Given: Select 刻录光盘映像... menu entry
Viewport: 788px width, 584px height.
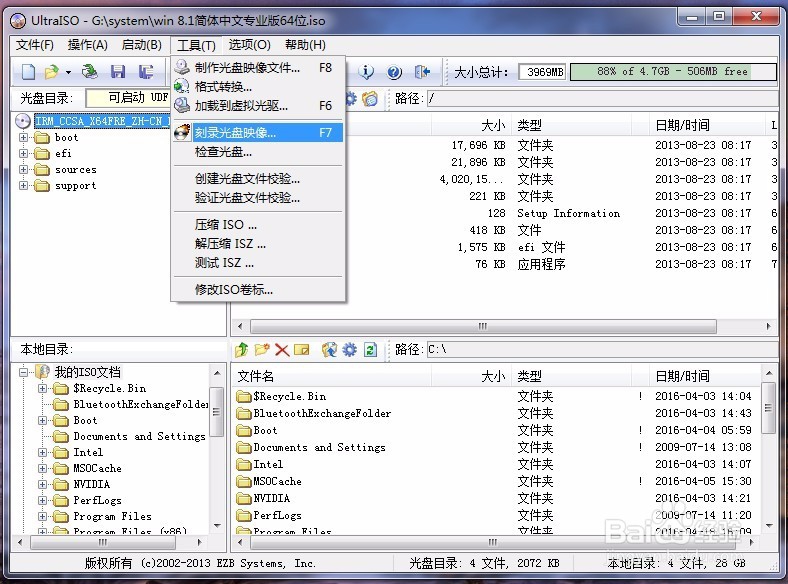Looking at the screenshot, I should pyautogui.click(x=258, y=133).
